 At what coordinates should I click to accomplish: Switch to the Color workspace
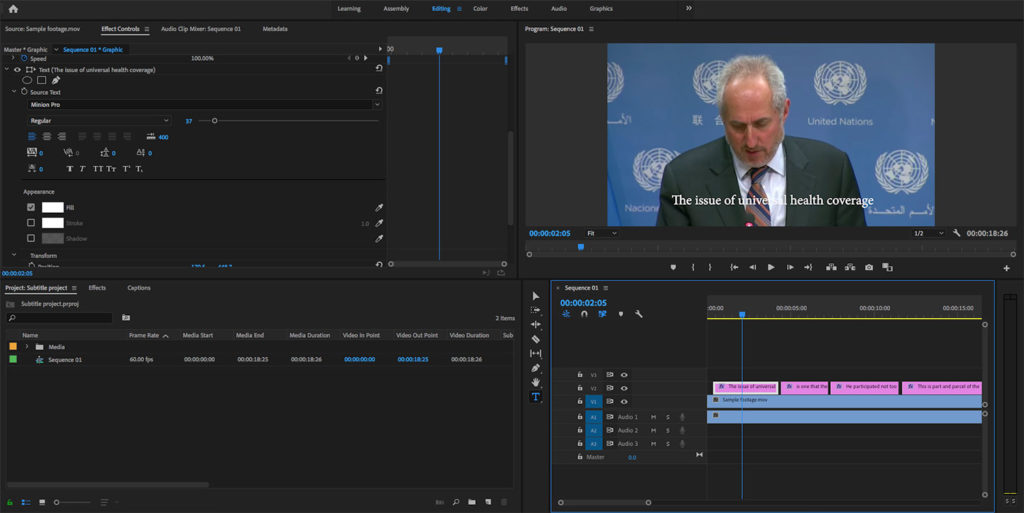480,8
